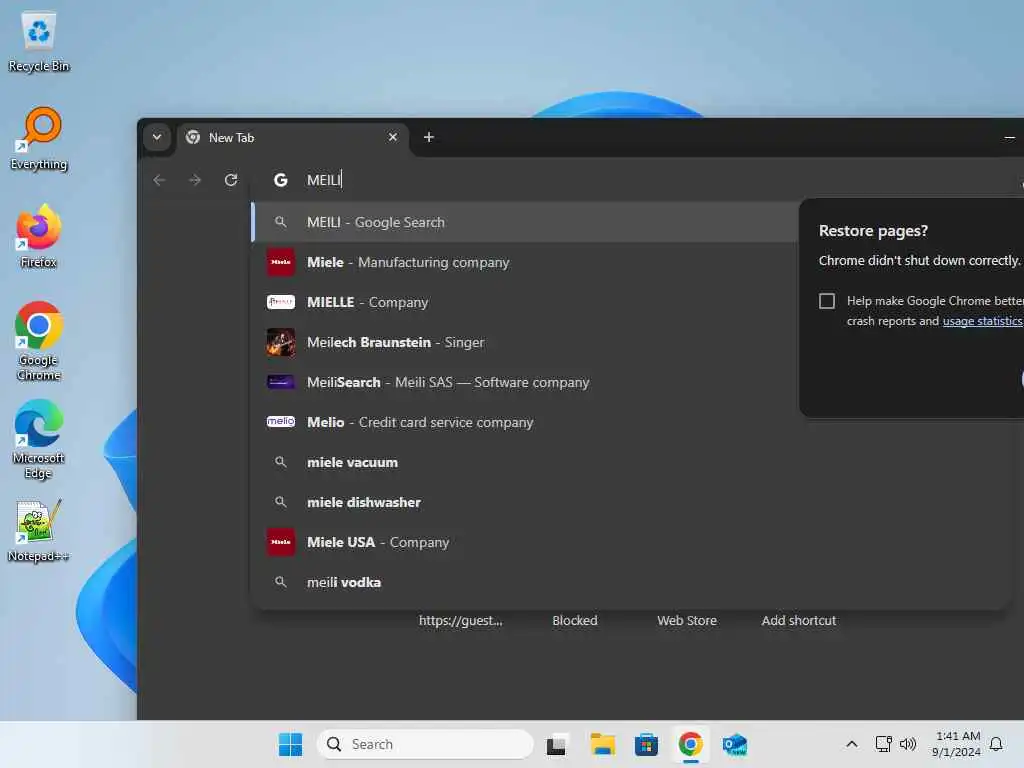Image resolution: width=1024 pixels, height=768 pixels.
Task: Open the Everything search desktop icon
Action: pyautogui.click(x=39, y=139)
